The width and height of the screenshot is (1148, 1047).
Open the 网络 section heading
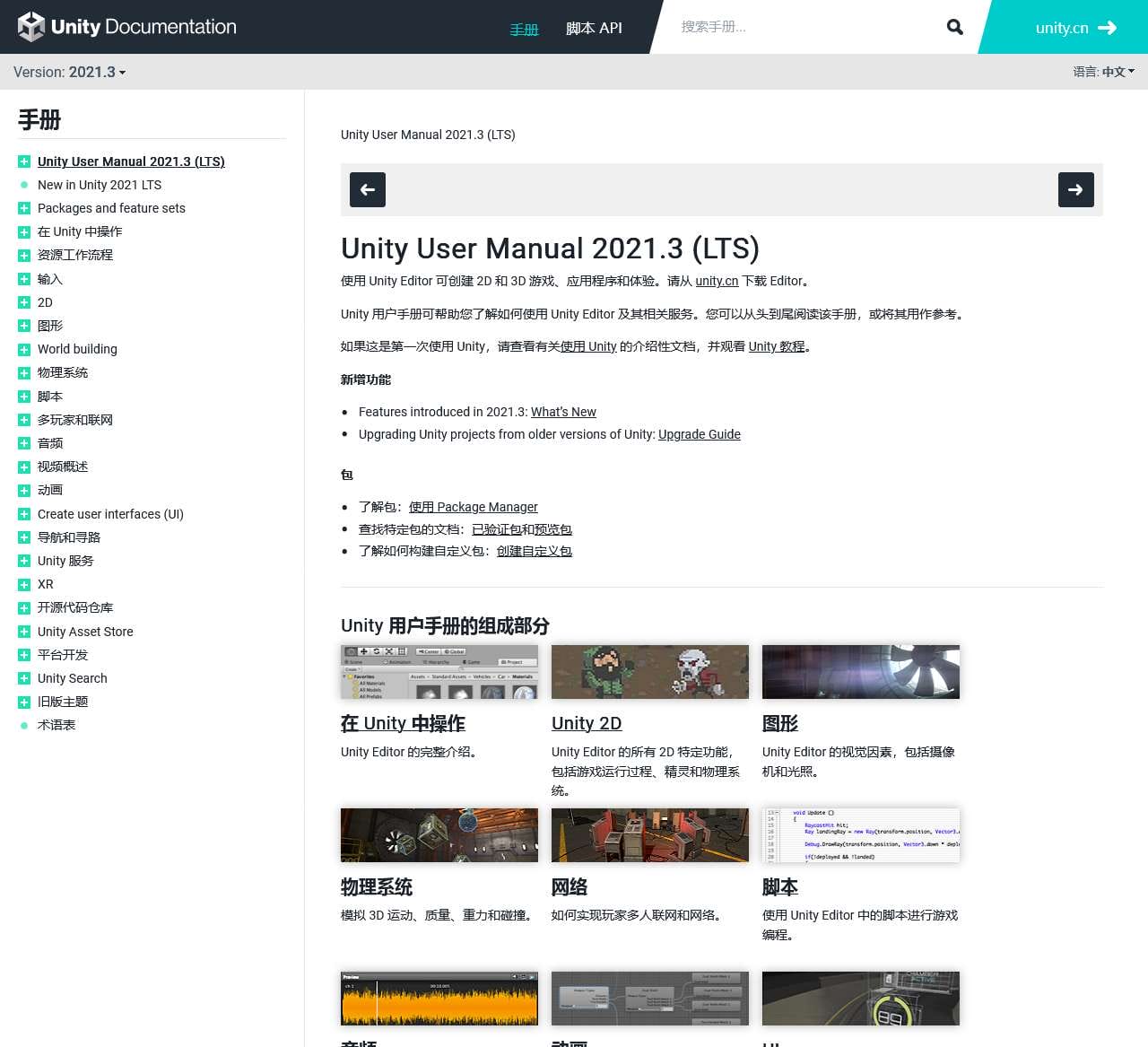point(570,887)
